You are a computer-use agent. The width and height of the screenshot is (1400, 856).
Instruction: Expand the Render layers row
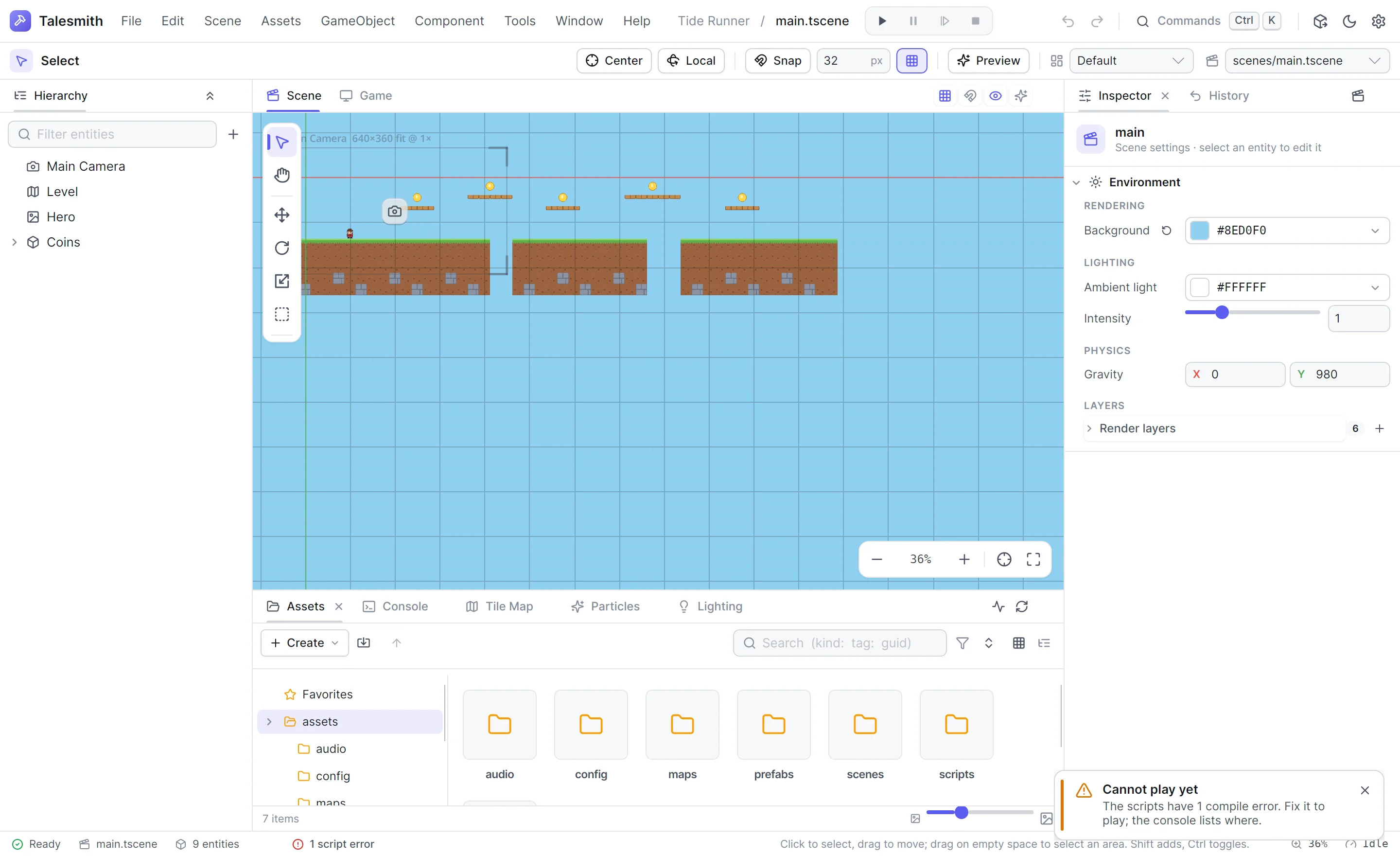[x=1215, y=428]
